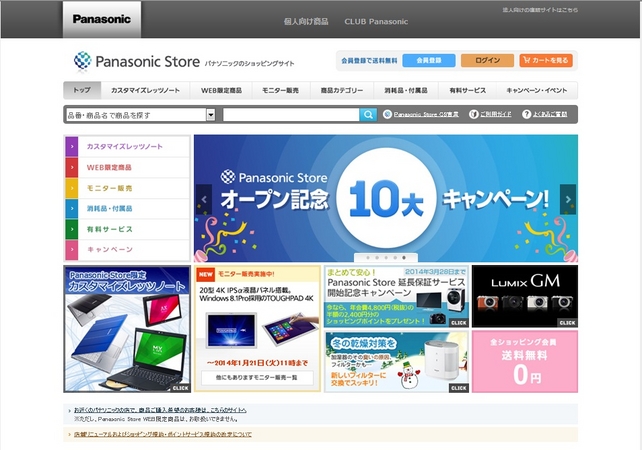Screen dimensions: 642x450
Task: Open sidebar 有料サービス link
Action: [x=110, y=229]
